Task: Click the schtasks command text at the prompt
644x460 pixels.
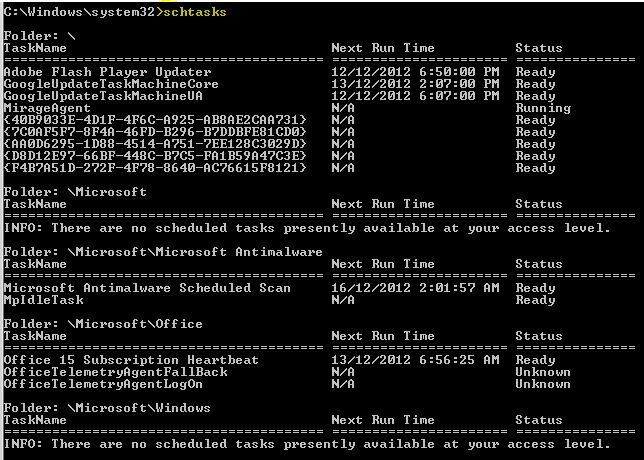Action: [195, 11]
